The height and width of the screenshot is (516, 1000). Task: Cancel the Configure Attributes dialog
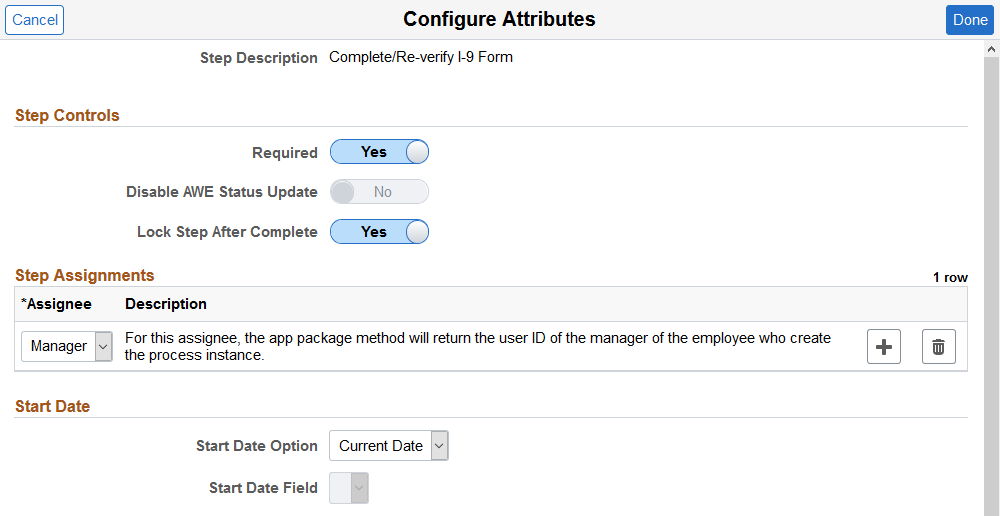34,20
